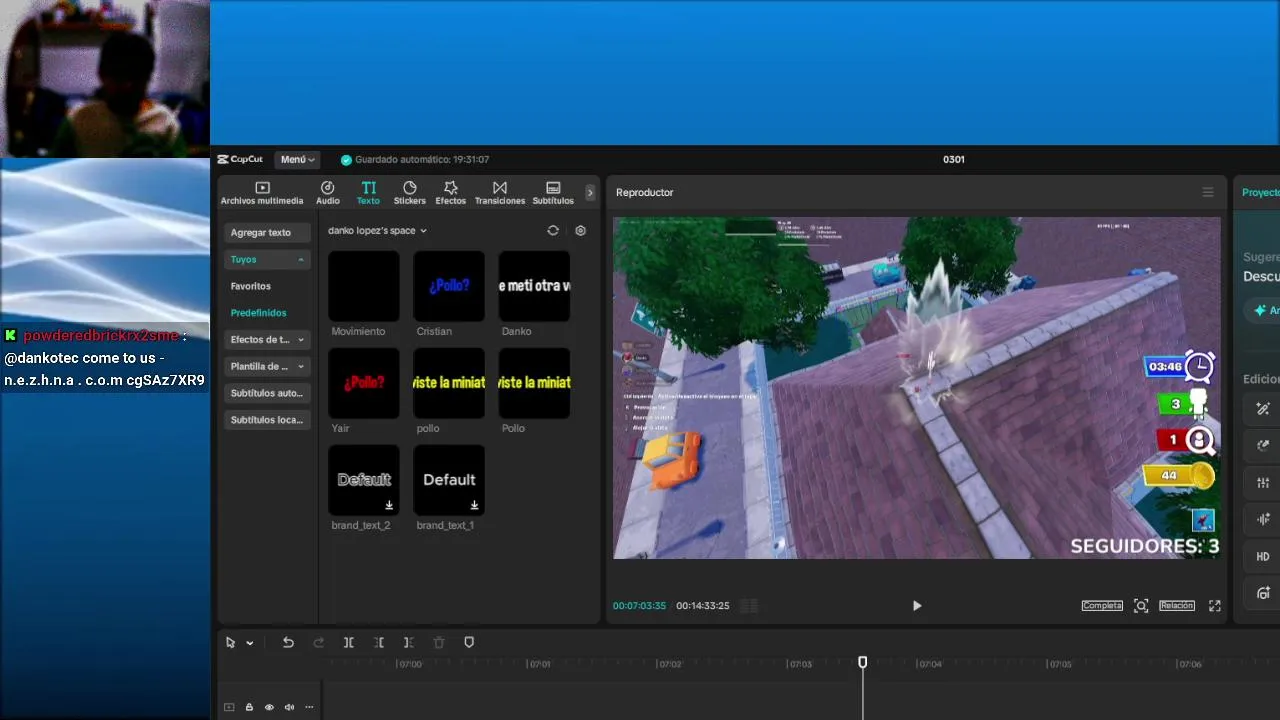
Task: Click the 07:02 mark on the timeline ruler
Action: point(669,664)
